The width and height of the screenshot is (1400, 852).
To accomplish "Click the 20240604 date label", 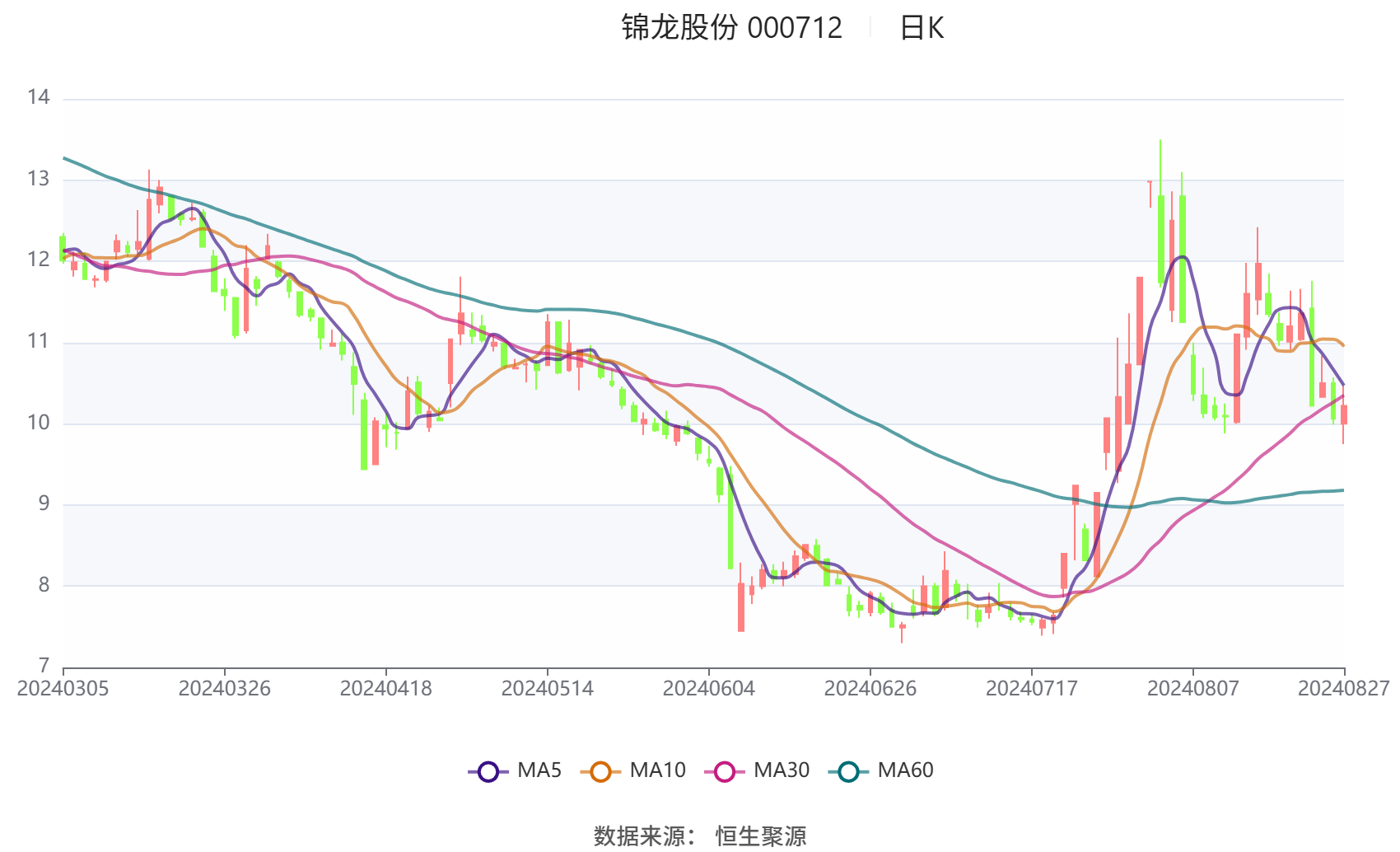I will pyautogui.click(x=708, y=689).
